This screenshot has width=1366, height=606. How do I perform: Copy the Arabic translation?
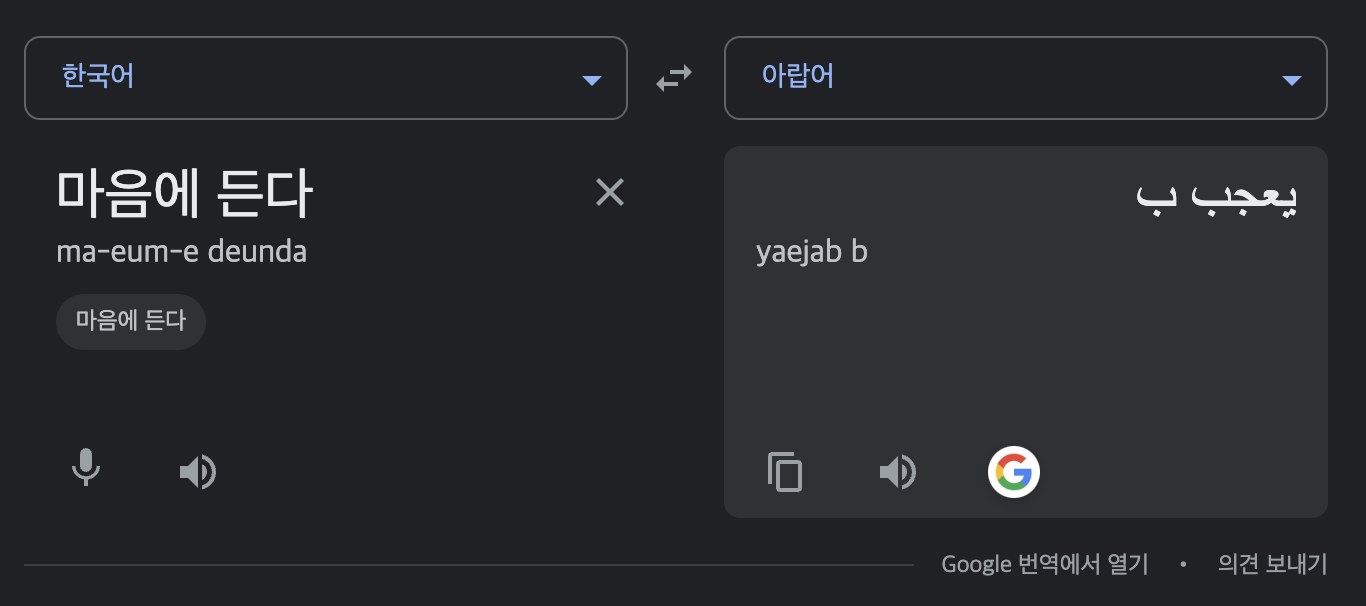click(785, 472)
